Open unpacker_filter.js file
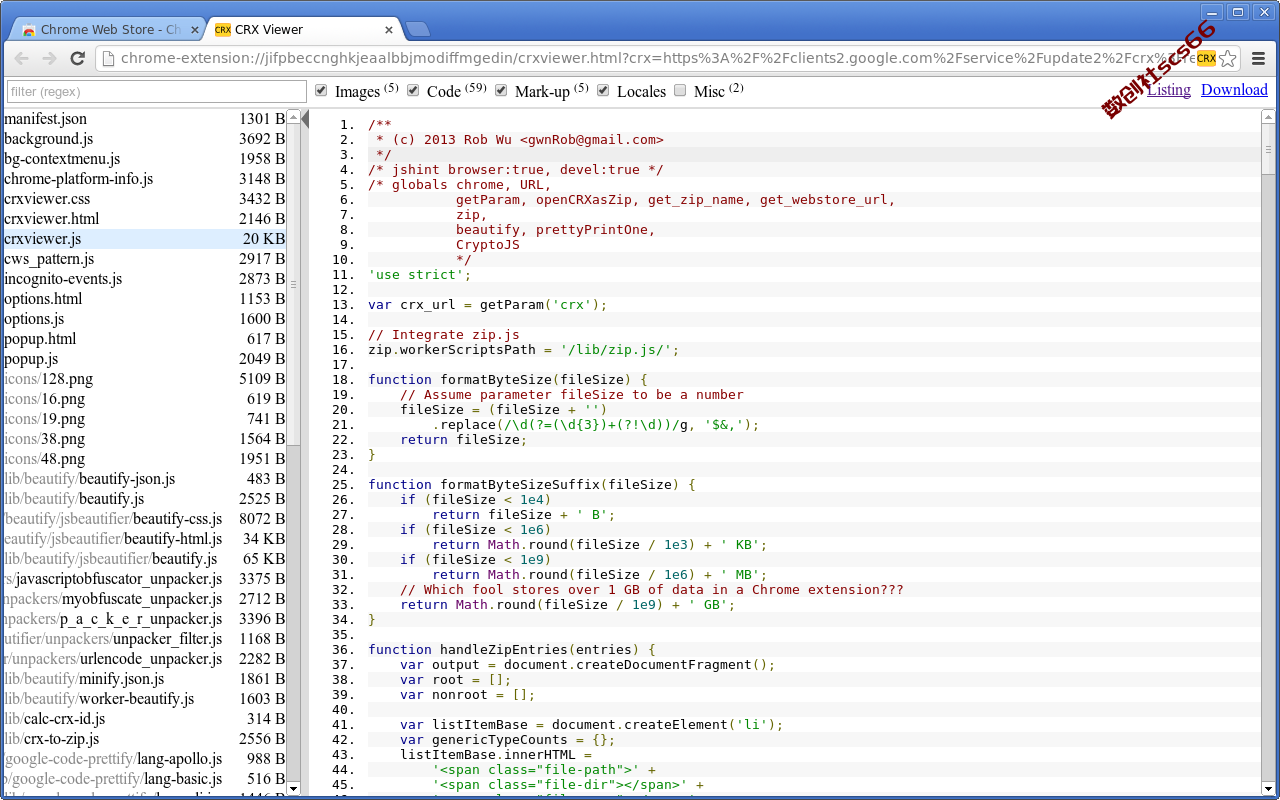This screenshot has width=1280, height=800. coord(143,639)
